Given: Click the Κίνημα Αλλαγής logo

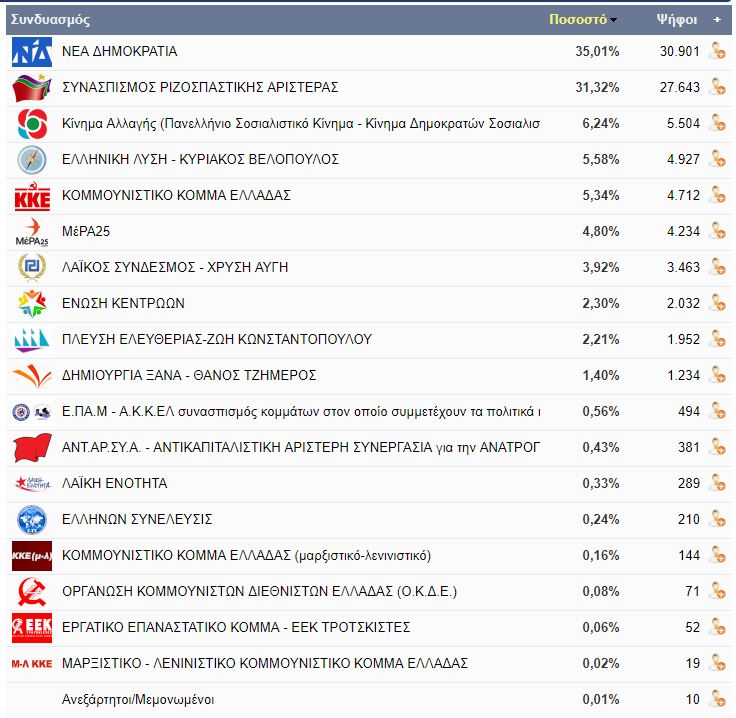Looking at the screenshot, I should tap(32, 124).
